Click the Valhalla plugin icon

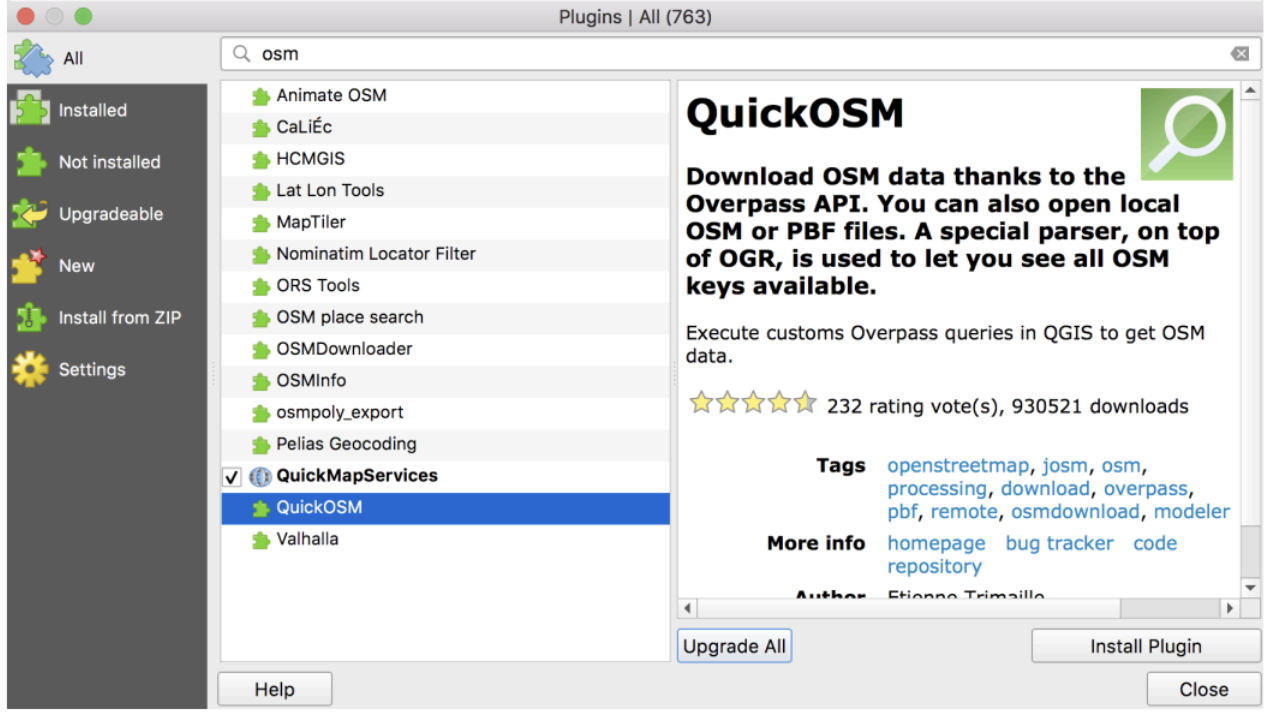click(x=261, y=540)
